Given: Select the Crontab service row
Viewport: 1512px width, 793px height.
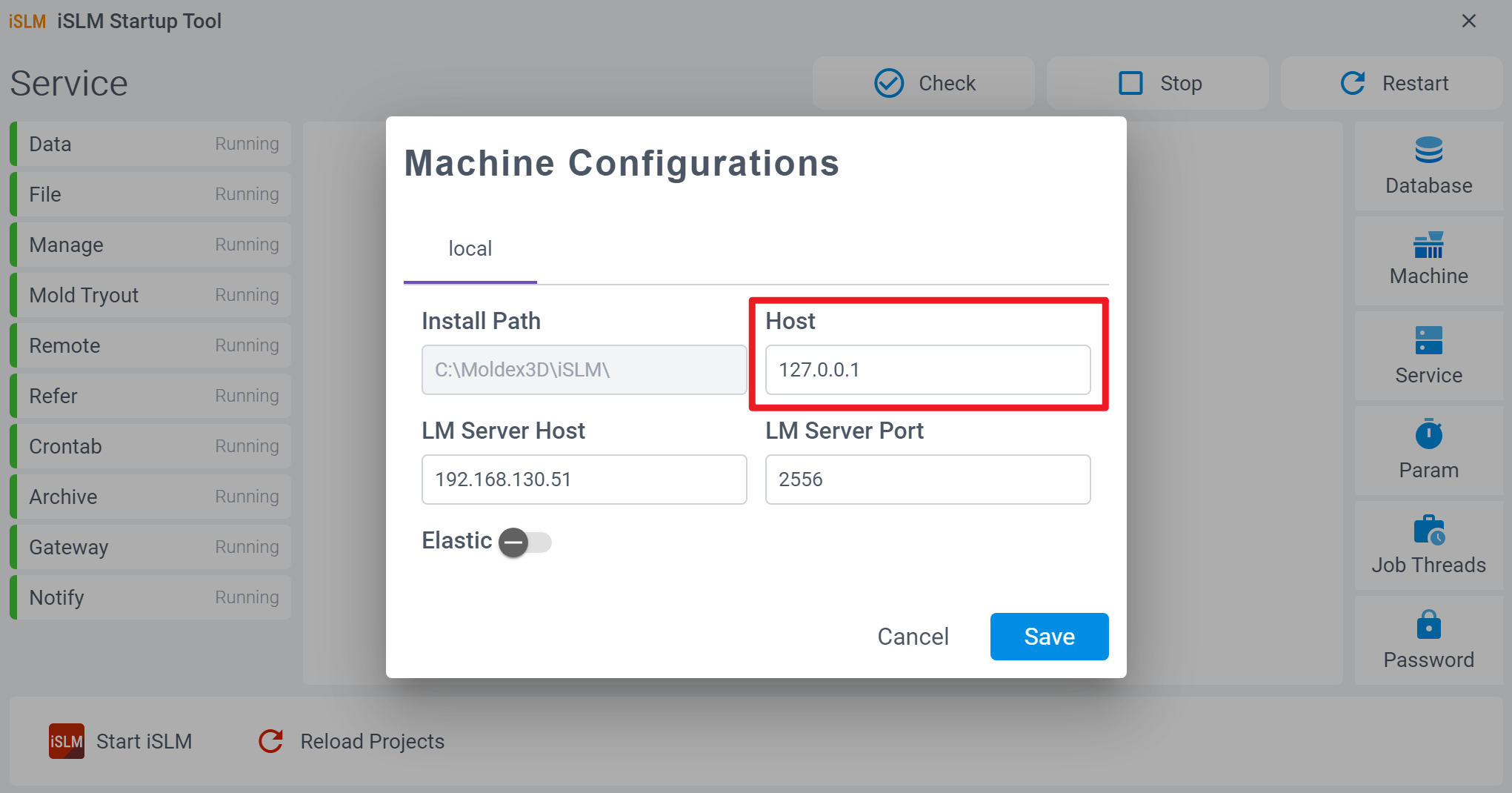Looking at the screenshot, I should tap(150, 446).
